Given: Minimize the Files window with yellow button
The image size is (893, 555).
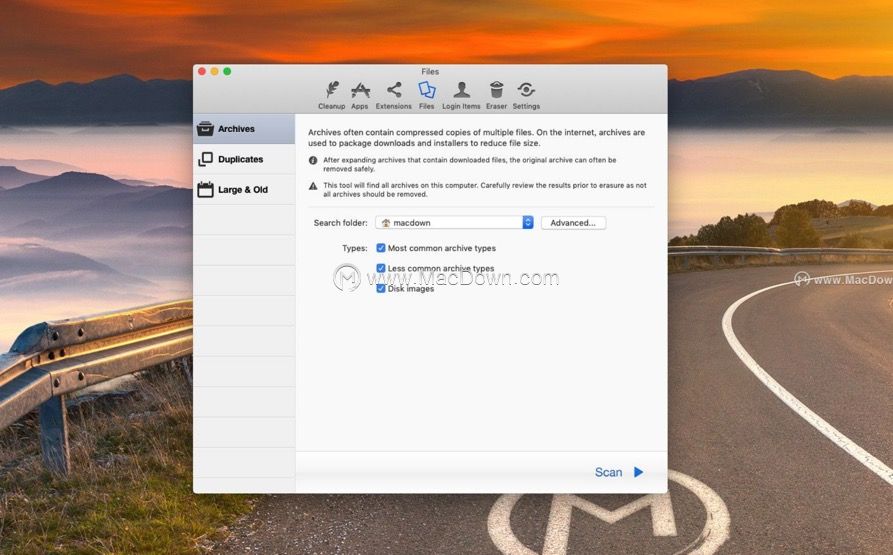Looking at the screenshot, I should point(214,71).
